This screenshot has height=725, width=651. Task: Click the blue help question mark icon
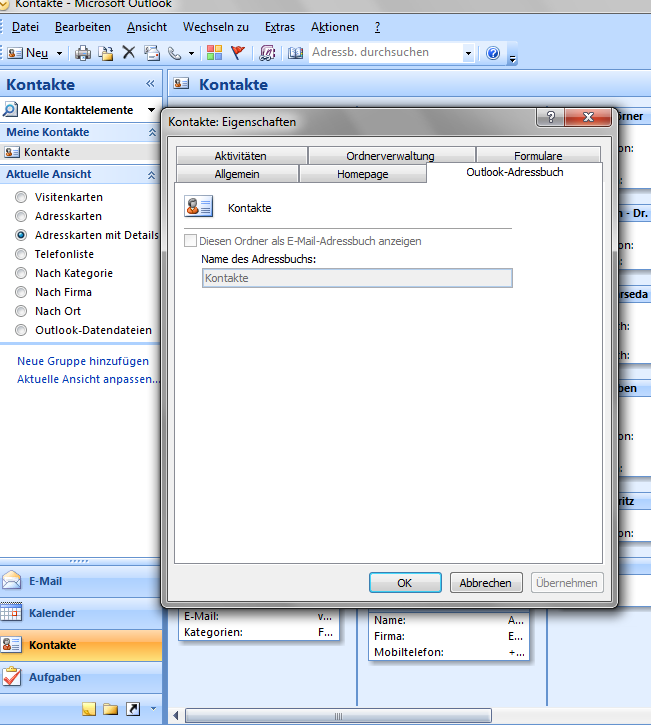click(x=493, y=53)
